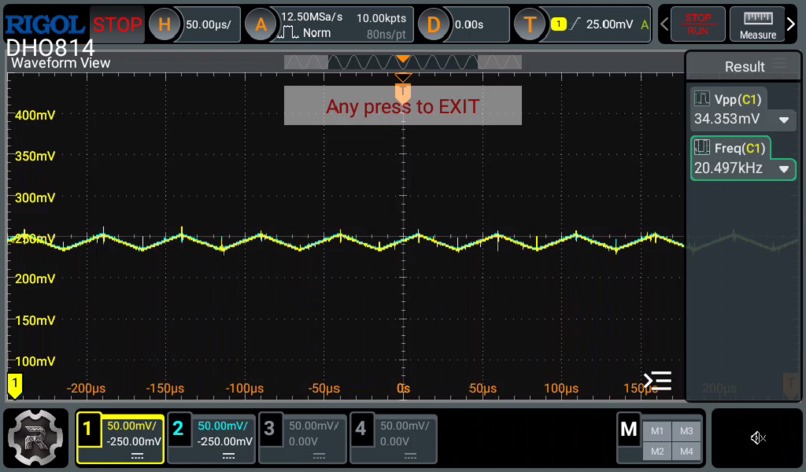This screenshot has height=472, width=806.
Task: Select the Freq(C1) measurement entry
Action: point(743,158)
